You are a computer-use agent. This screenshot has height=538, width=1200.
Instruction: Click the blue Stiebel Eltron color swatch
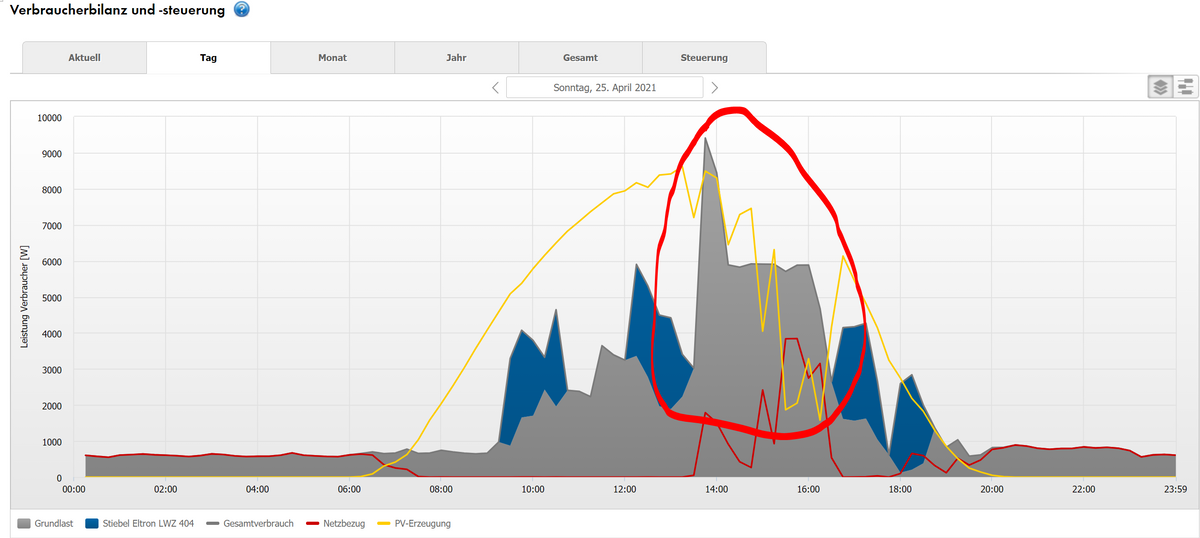[x=91, y=523]
